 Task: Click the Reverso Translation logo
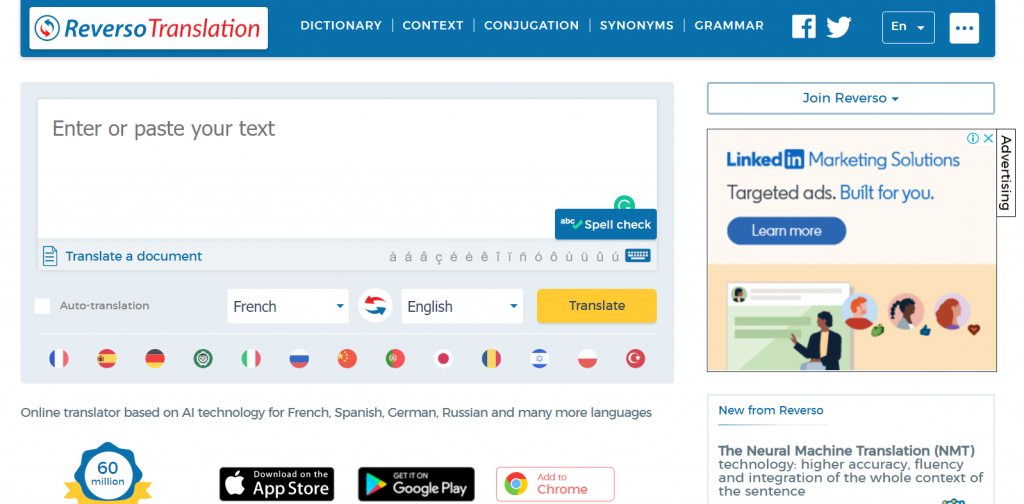149,28
